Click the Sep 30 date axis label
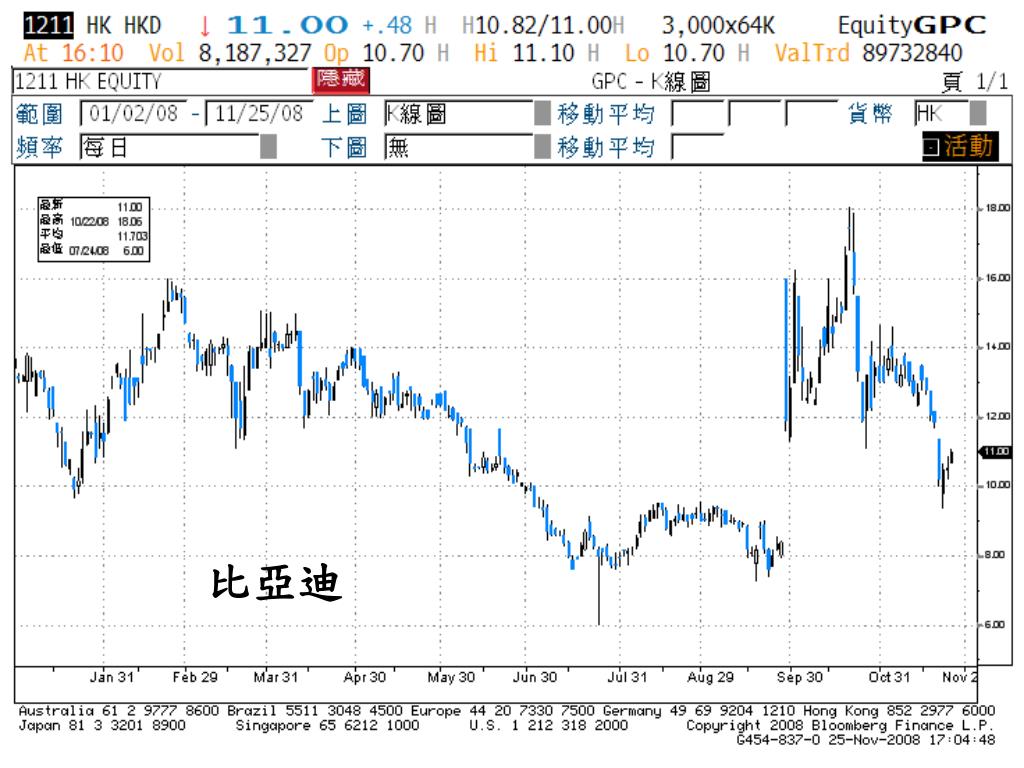This screenshot has width=1024, height=768. (x=799, y=677)
